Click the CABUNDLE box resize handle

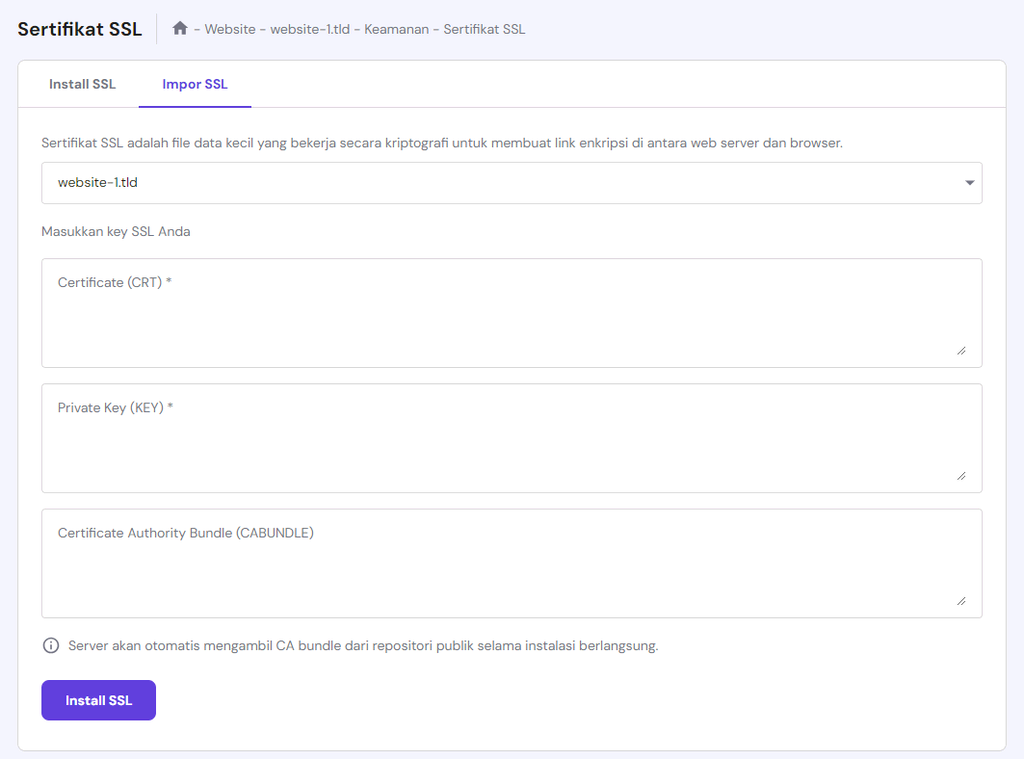(x=961, y=601)
